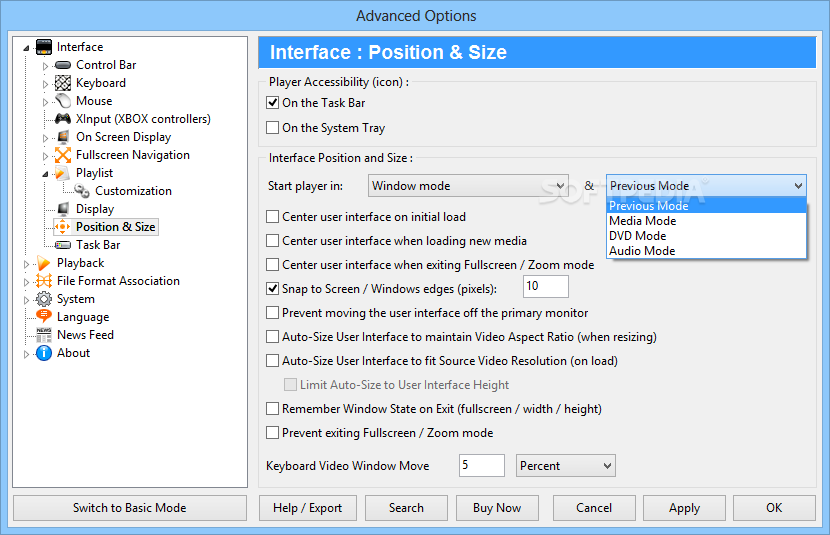Click the snap pixels input field
This screenshot has width=830, height=535.
coord(545,287)
